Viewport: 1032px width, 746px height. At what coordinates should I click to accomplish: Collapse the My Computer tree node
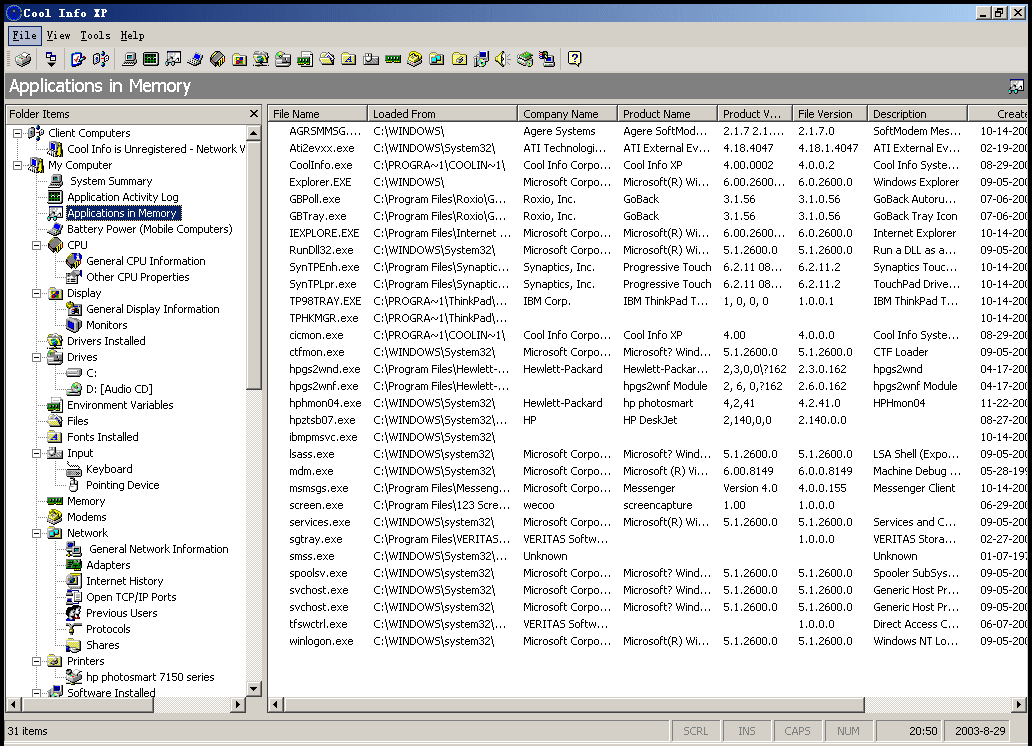(18, 165)
